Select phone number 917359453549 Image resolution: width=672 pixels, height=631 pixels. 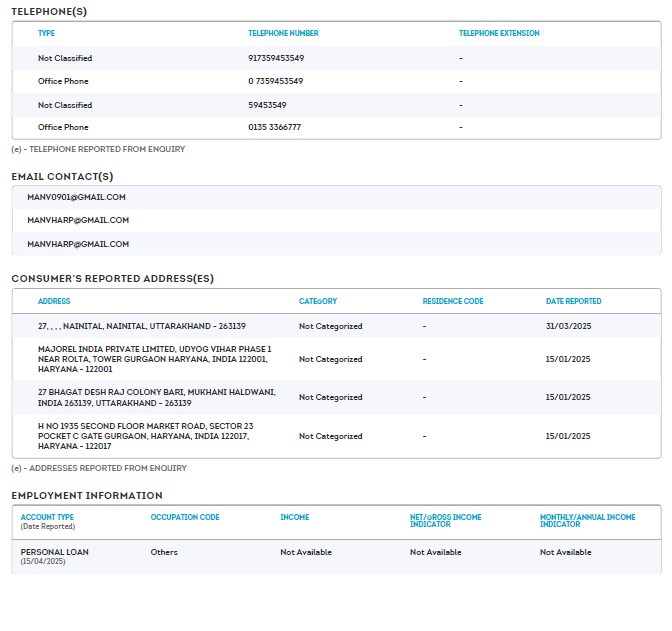click(276, 58)
